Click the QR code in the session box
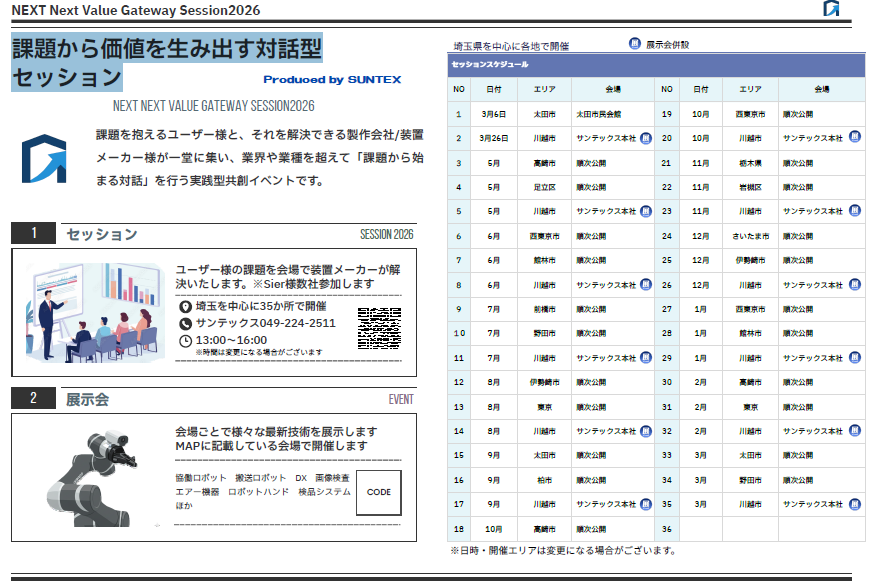878x585 pixels. 379,329
